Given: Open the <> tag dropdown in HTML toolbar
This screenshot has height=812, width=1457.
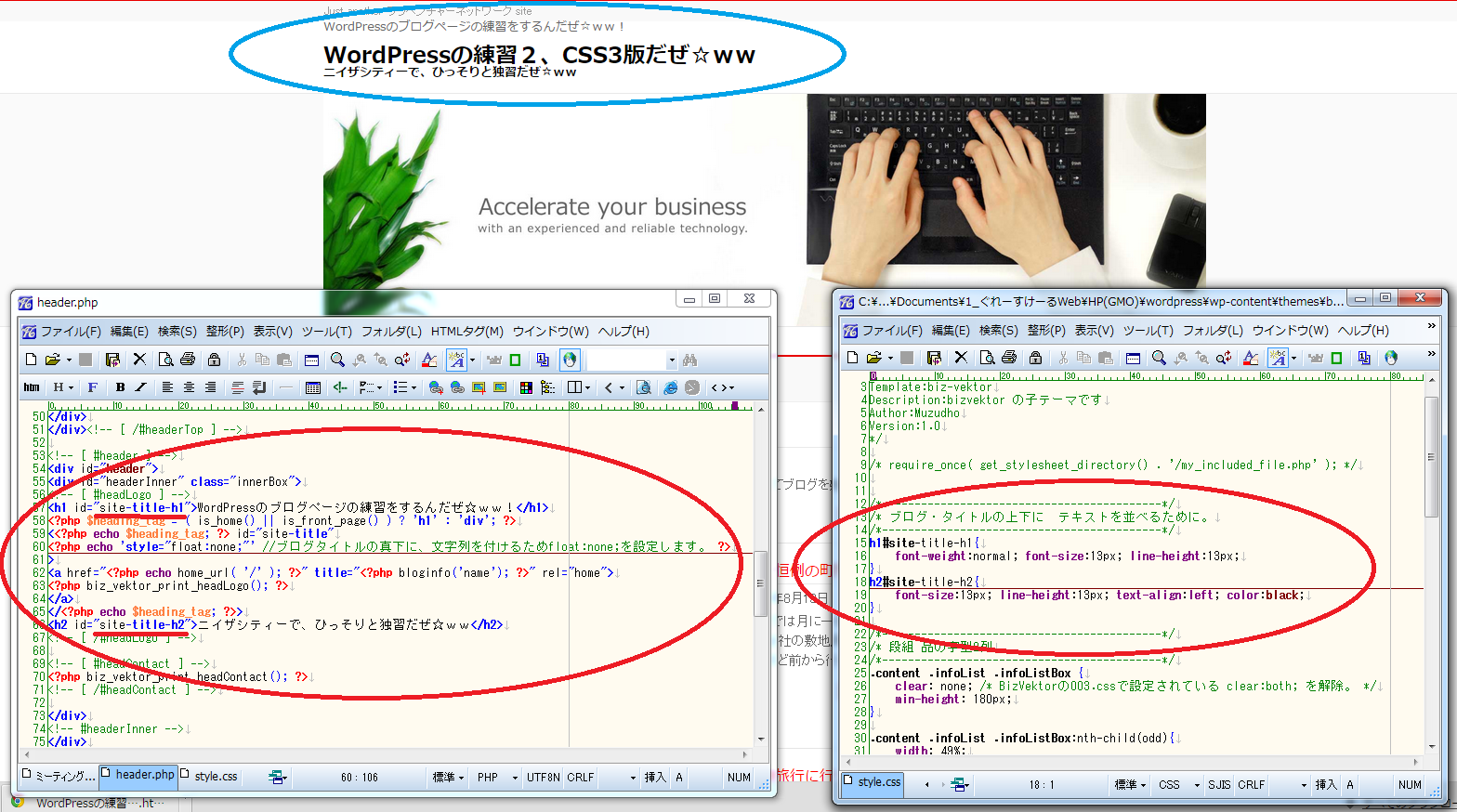Looking at the screenshot, I should 723,387.
